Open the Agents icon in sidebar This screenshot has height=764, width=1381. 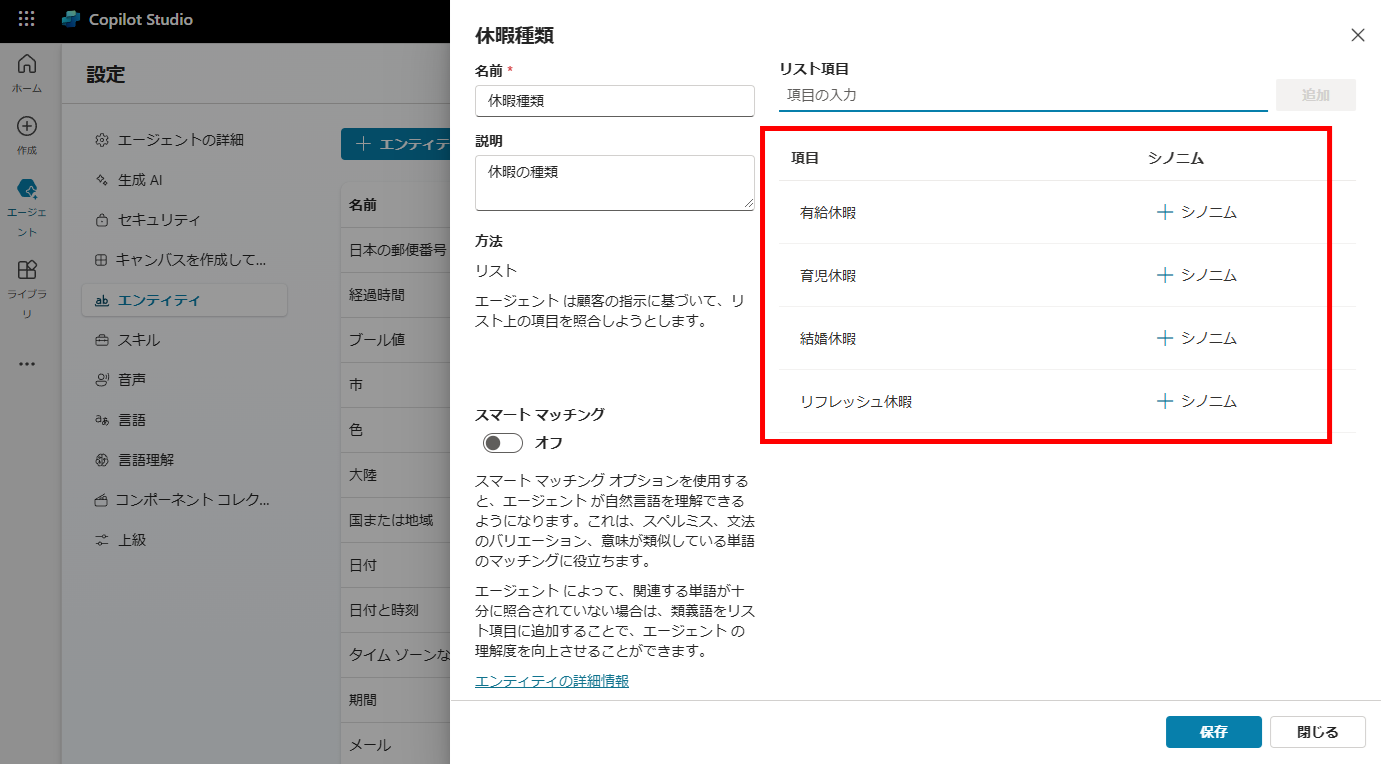tap(27, 189)
